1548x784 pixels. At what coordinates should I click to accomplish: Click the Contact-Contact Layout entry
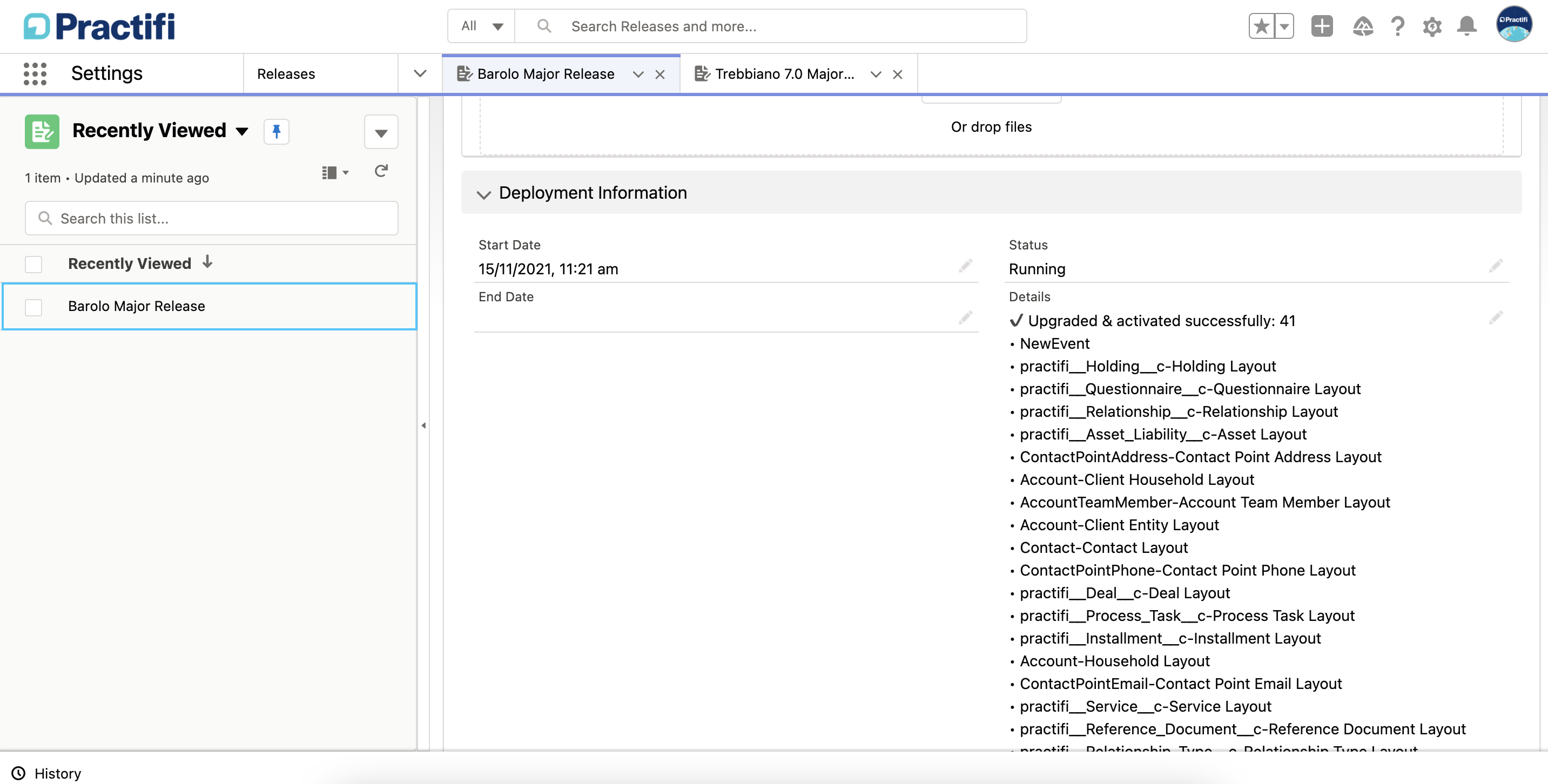pos(1103,548)
